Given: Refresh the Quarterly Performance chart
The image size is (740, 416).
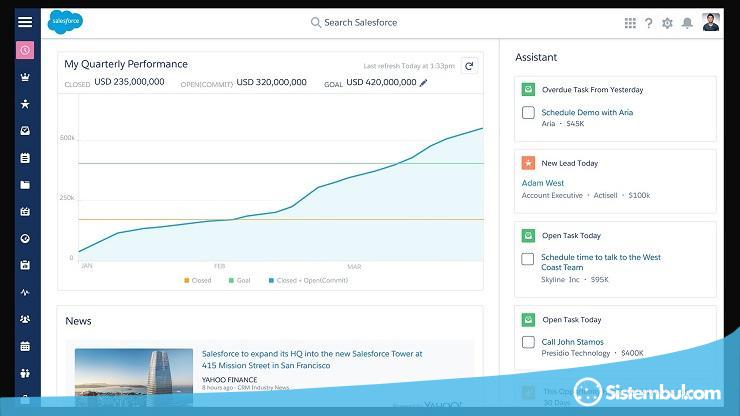Looking at the screenshot, I should point(469,66).
